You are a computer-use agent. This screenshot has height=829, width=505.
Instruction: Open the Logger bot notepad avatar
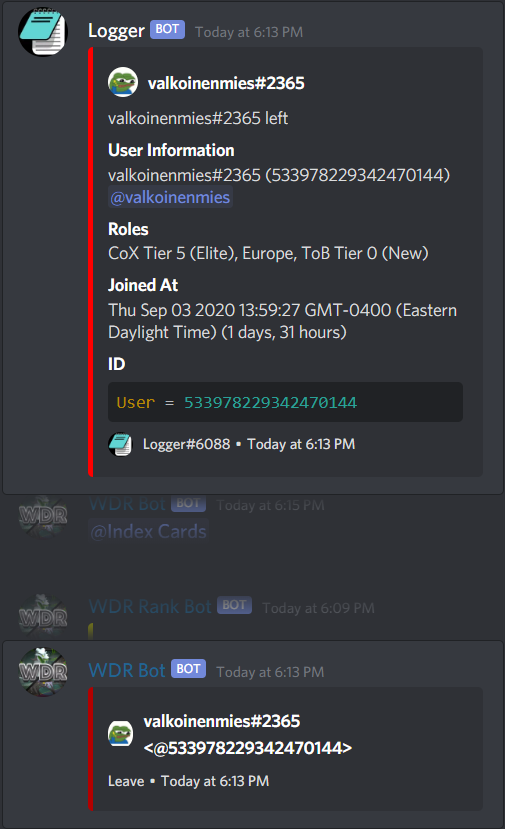click(x=43, y=32)
